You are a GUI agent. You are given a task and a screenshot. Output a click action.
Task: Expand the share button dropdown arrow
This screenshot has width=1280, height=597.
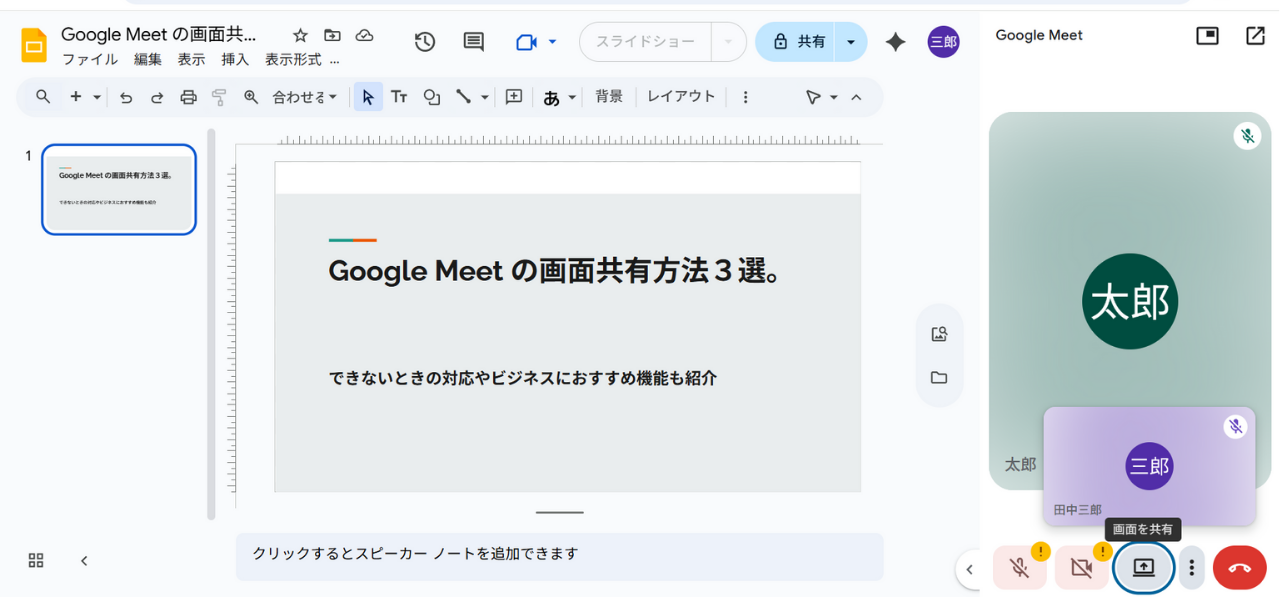point(851,42)
